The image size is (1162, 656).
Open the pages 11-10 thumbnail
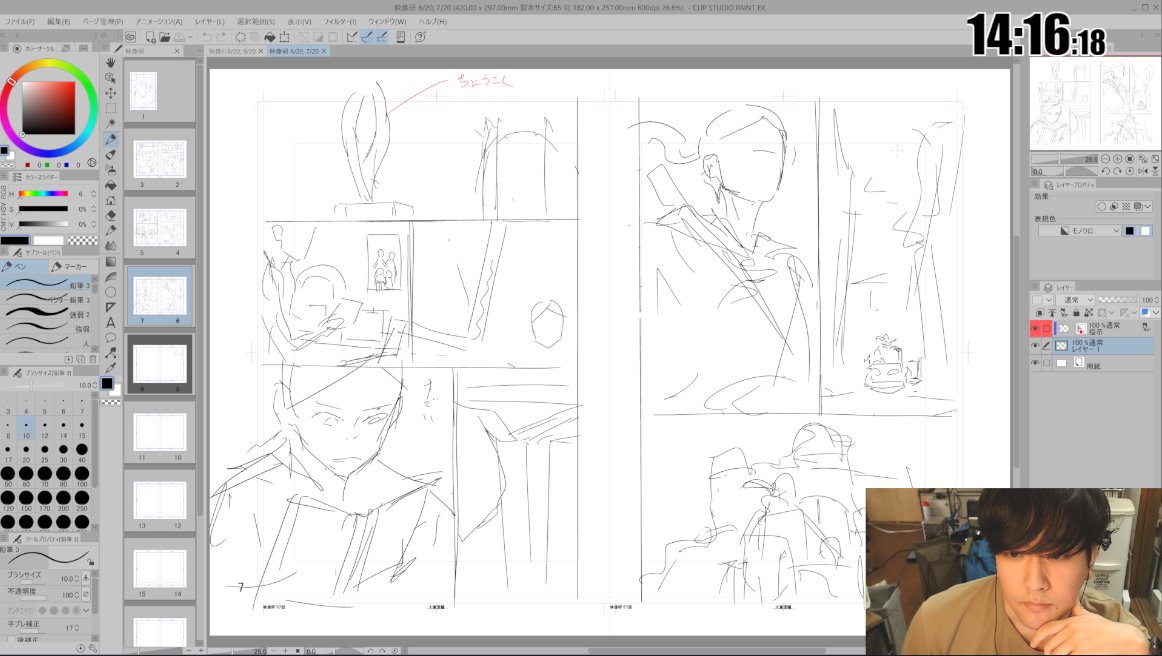pos(159,434)
